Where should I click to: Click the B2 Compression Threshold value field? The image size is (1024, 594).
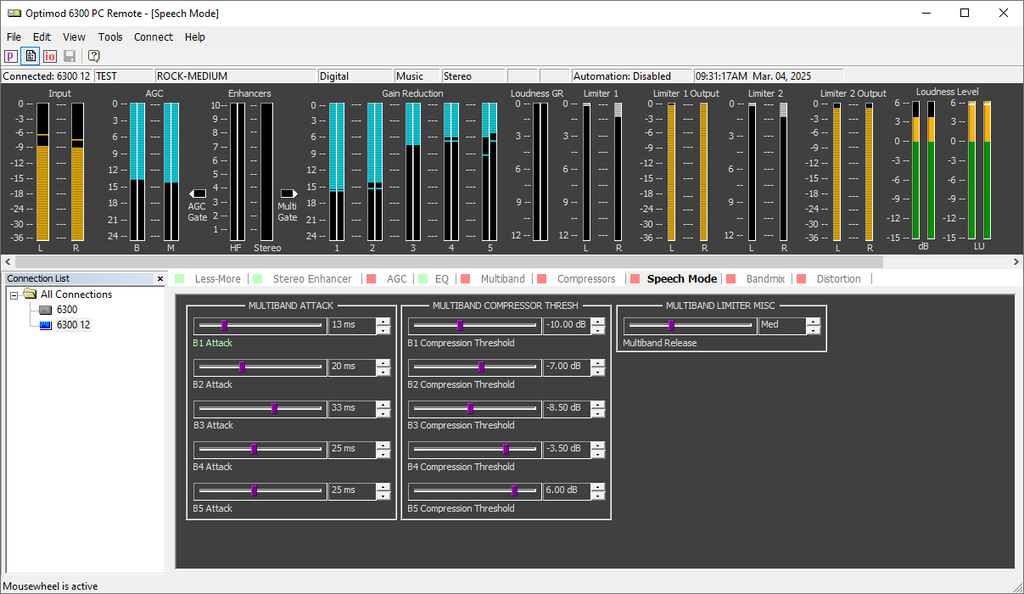click(x=566, y=367)
